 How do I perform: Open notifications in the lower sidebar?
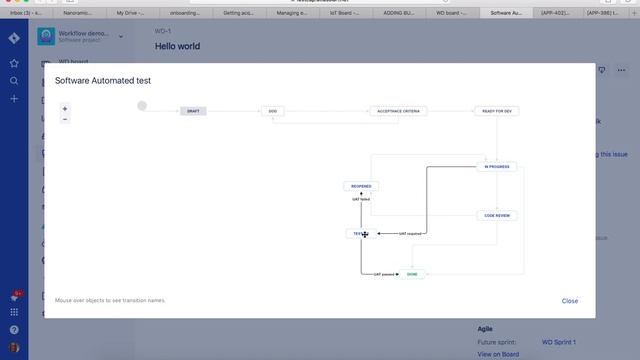pos(15,297)
